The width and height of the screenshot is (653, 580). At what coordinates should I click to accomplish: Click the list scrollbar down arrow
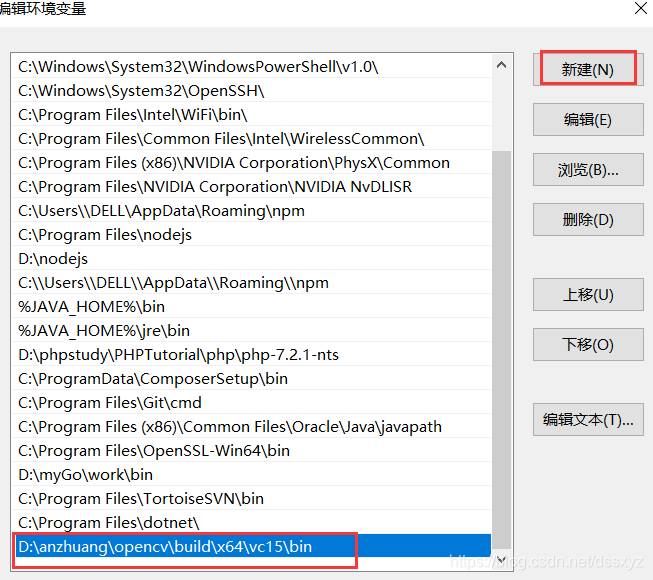click(501, 559)
